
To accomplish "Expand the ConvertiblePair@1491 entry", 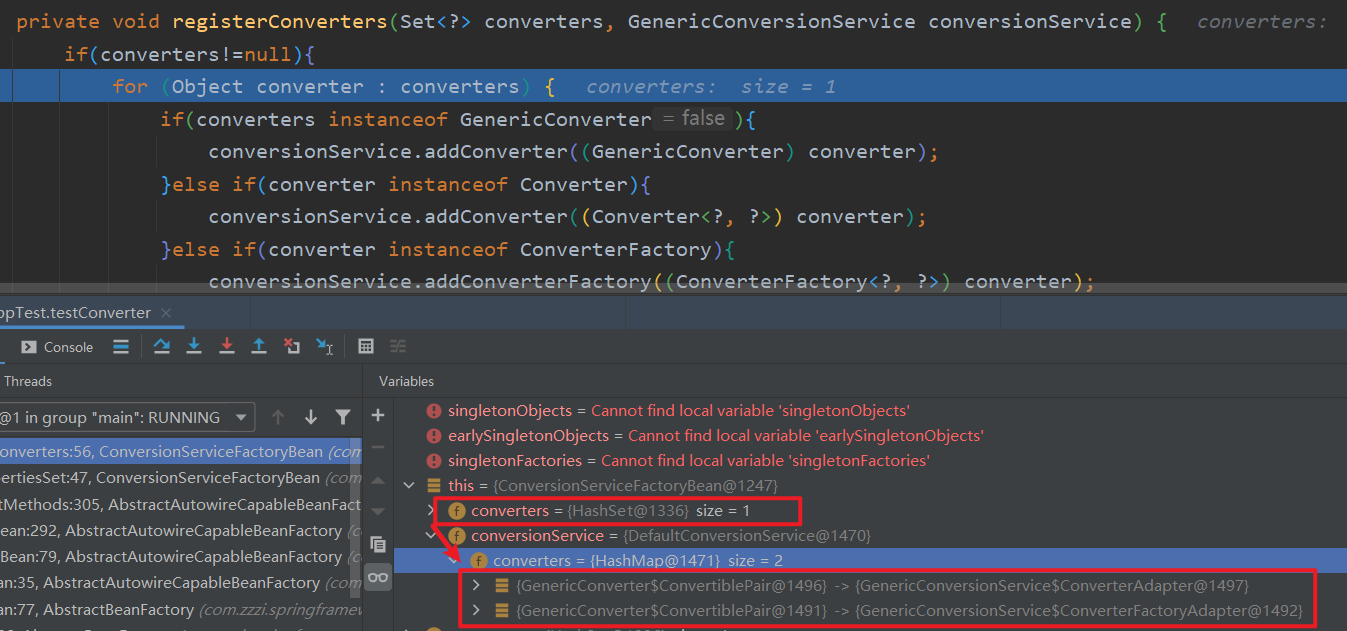I will coord(476,610).
